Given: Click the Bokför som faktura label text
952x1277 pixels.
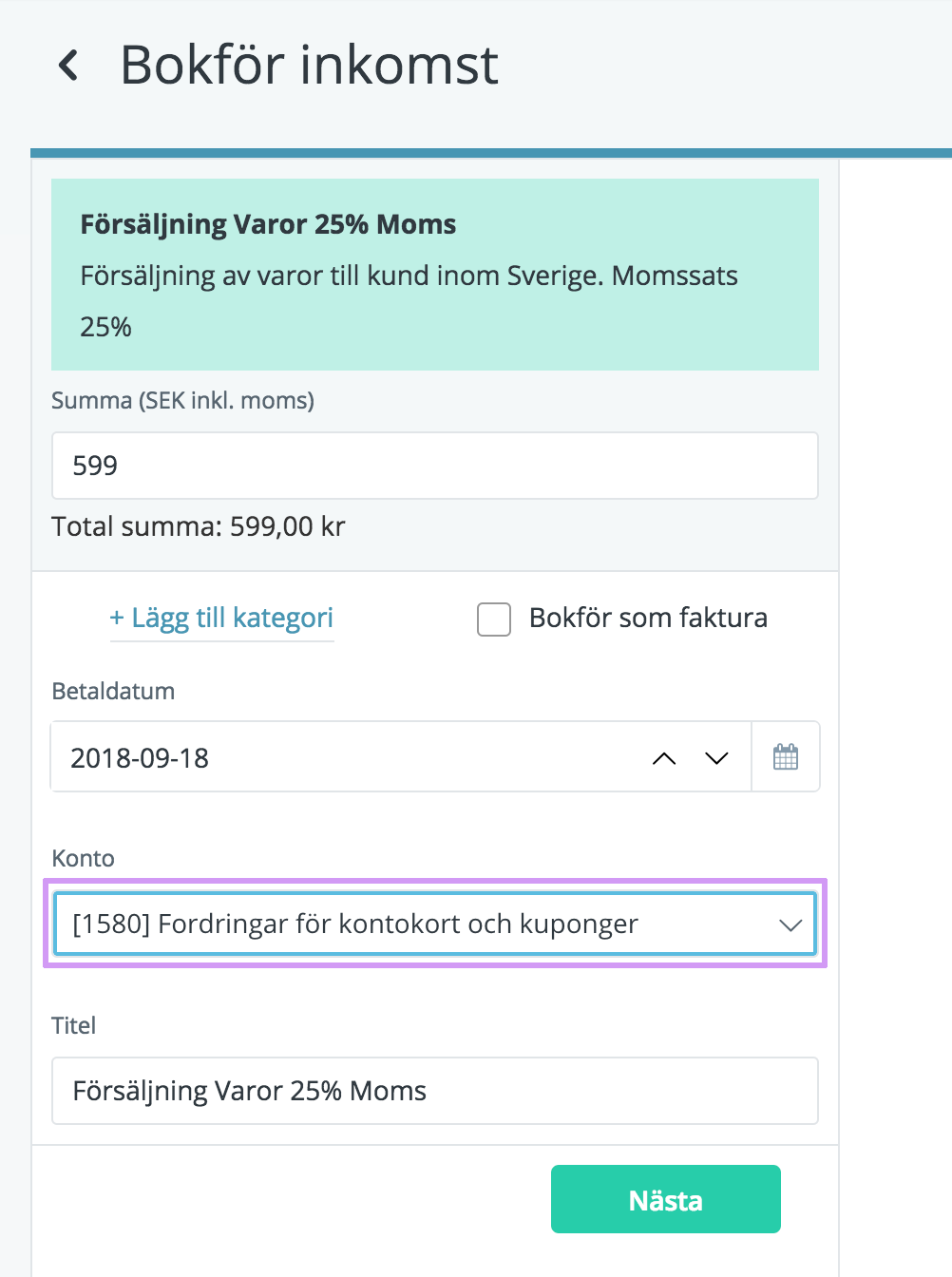Looking at the screenshot, I should (x=648, y=618).
